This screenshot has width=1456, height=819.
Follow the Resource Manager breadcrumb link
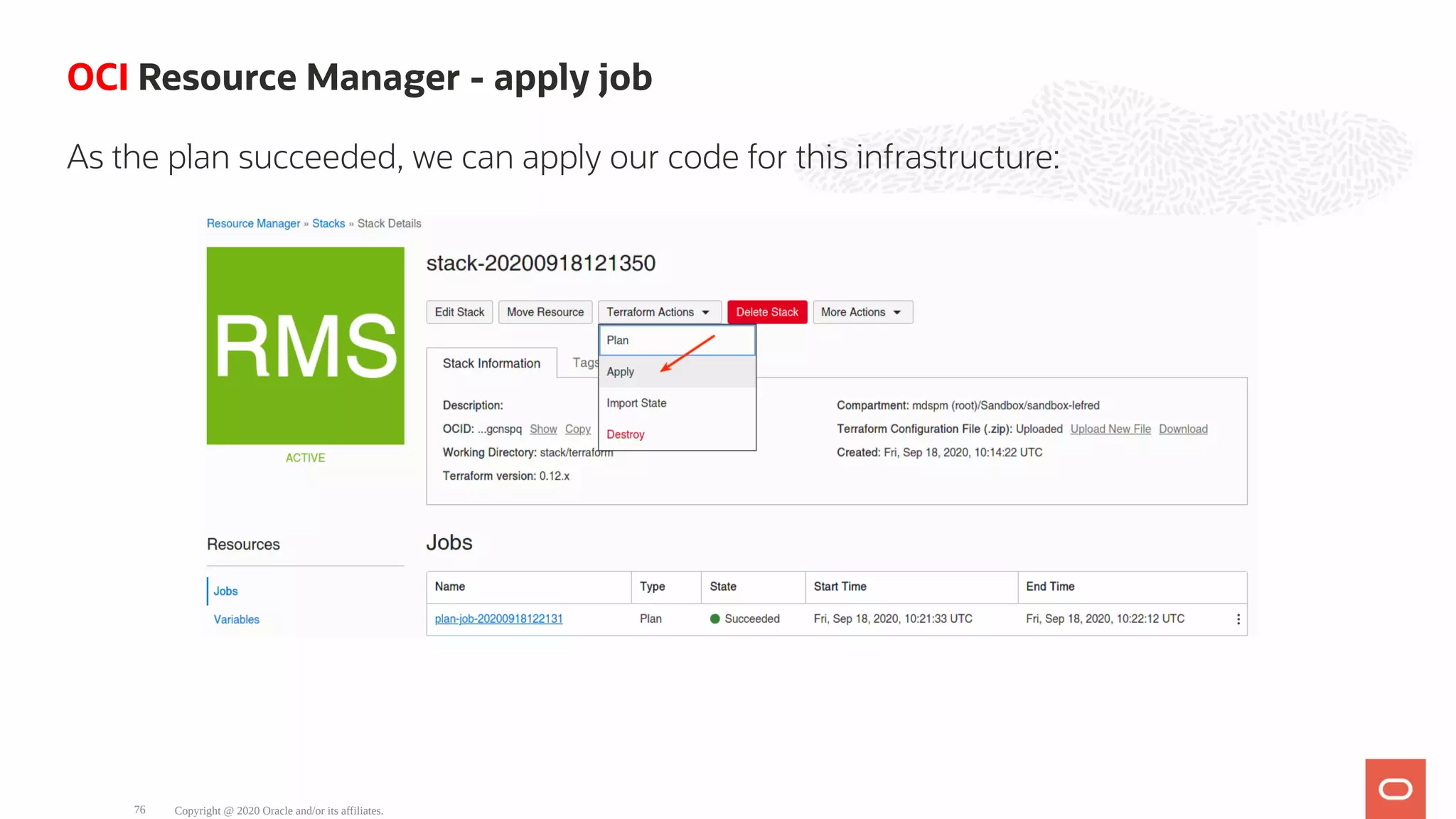point(253,223)
